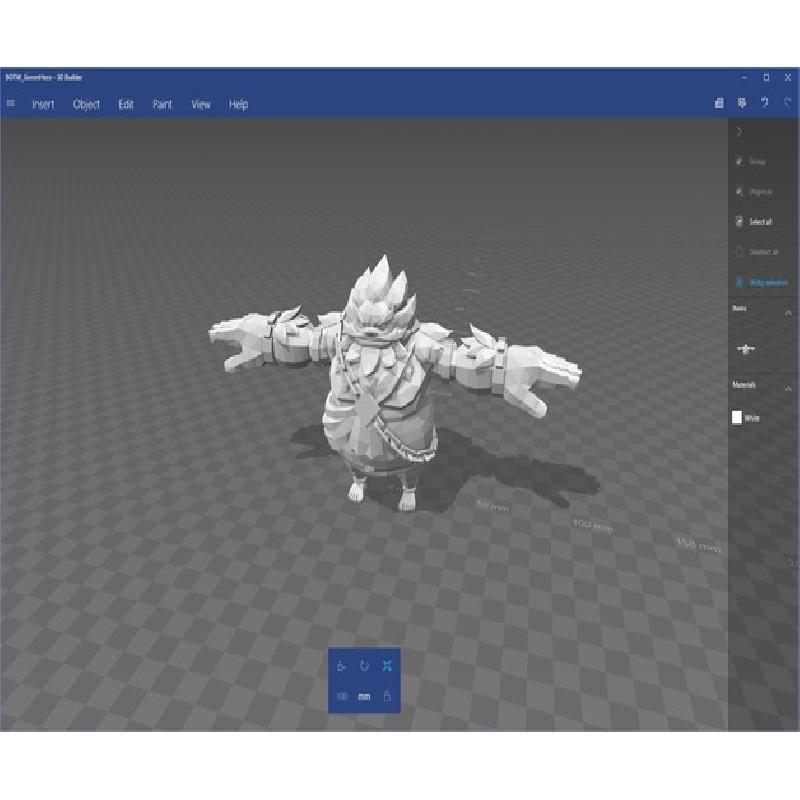Click the Redo arrow icon
The height and width of the screenshot is (800, 800).
coord(788,103)
